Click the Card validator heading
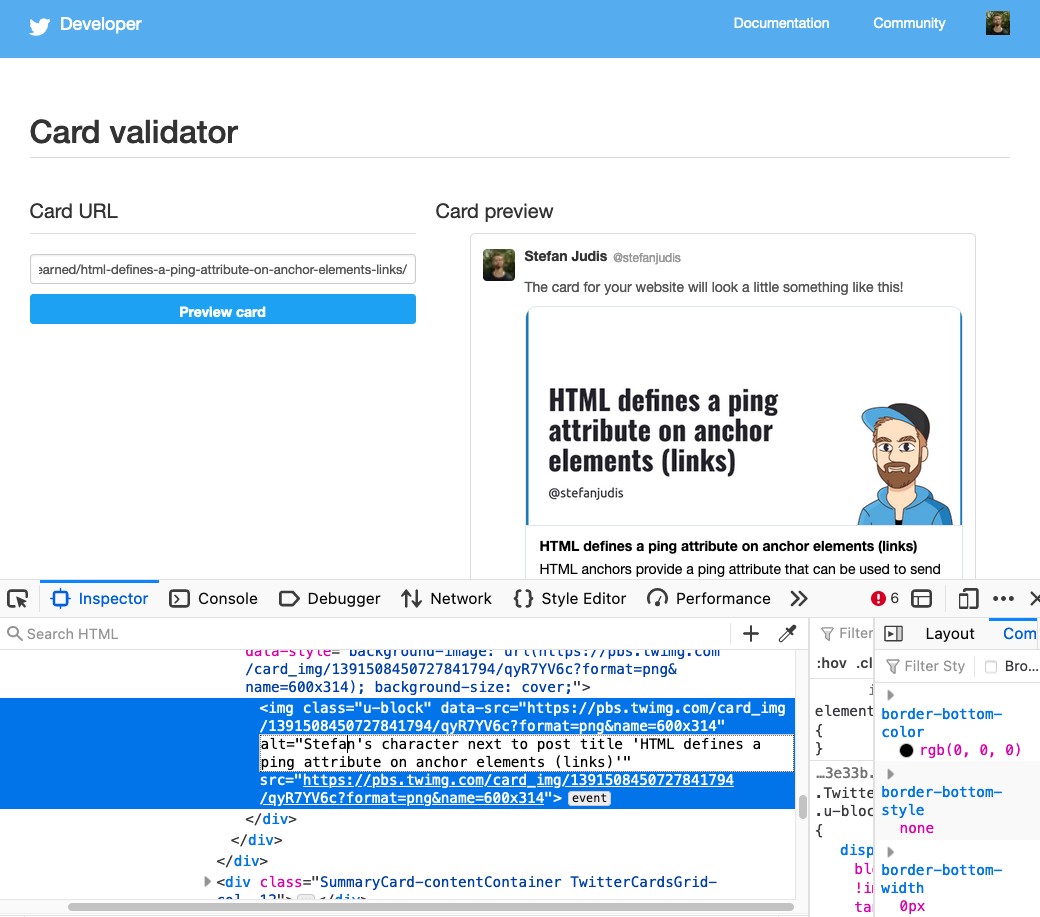Image resolution: width=1040 pixels, height=917 pixels. pyautogui.click(x=133, y=132)
